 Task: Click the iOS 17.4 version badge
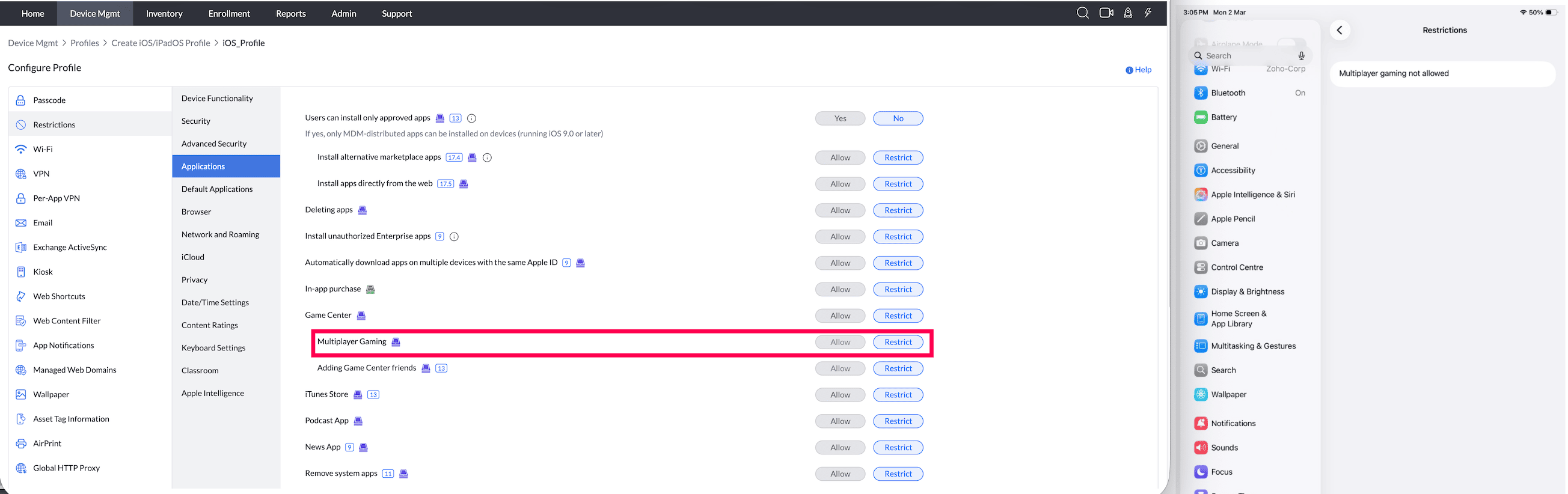(x=454, y=157)
